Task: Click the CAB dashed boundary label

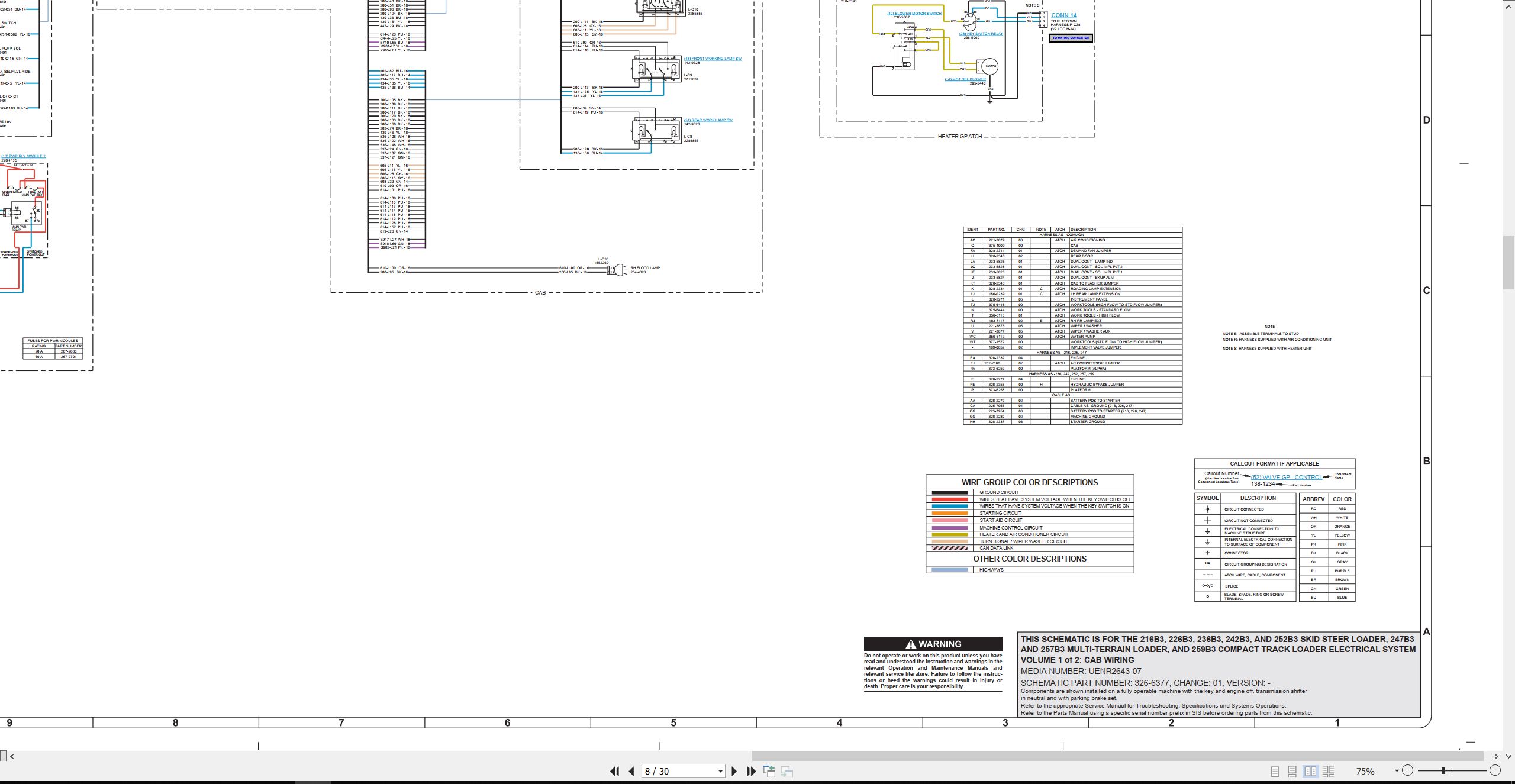Action: pos(540,293)
